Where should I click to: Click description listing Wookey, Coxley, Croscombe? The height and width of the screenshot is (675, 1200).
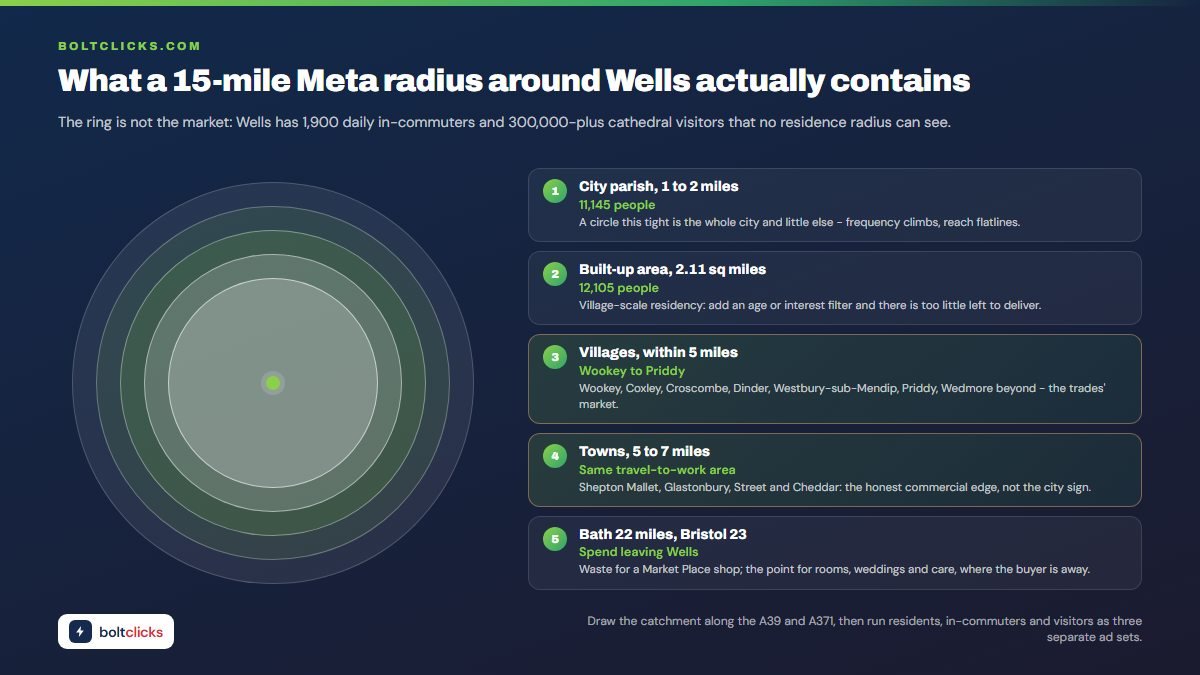pos(842,396)
